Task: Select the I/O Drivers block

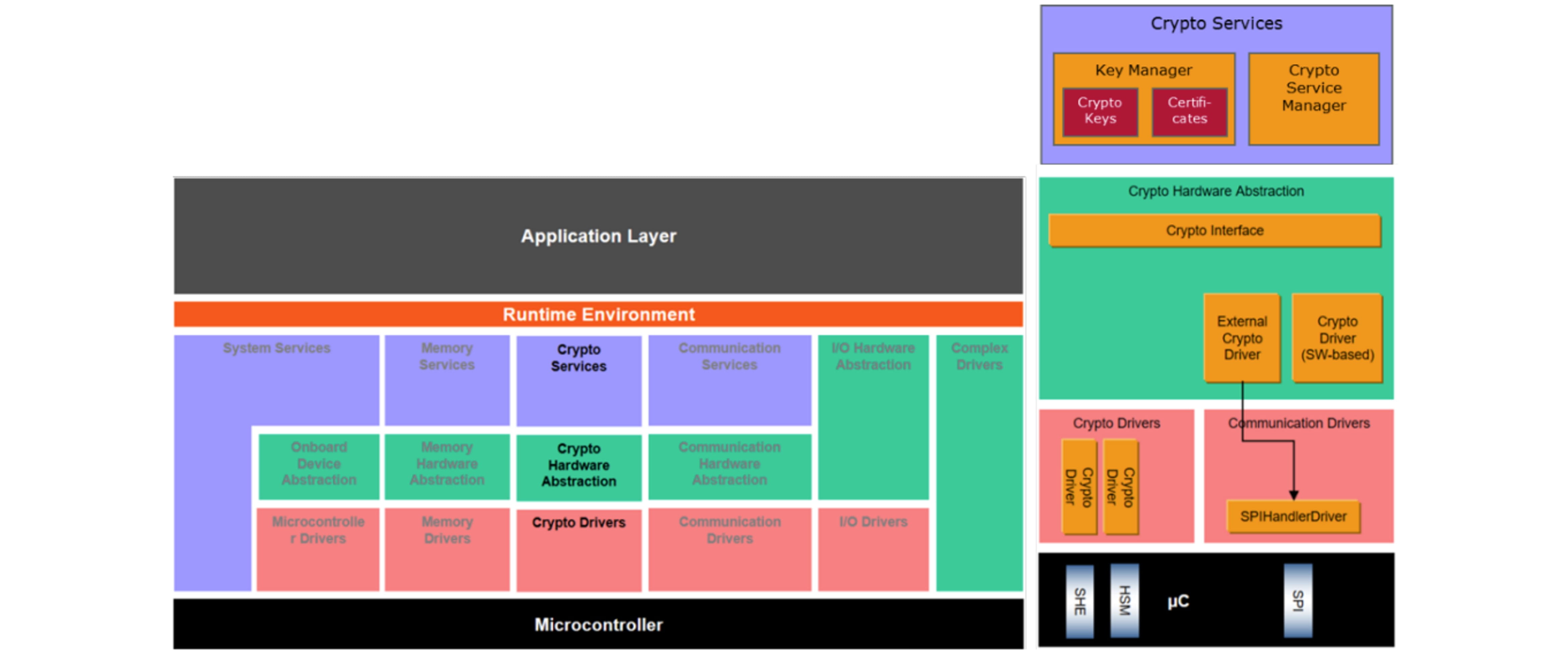Action: click(x=873, y=550)
